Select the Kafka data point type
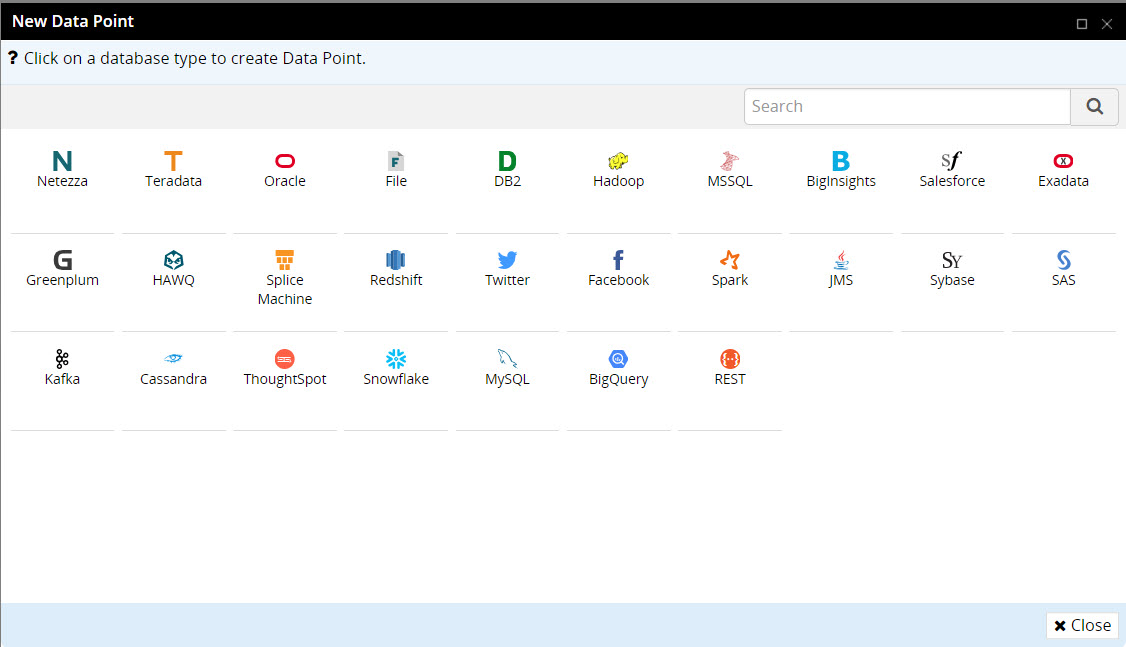 [x=62, y=360]
